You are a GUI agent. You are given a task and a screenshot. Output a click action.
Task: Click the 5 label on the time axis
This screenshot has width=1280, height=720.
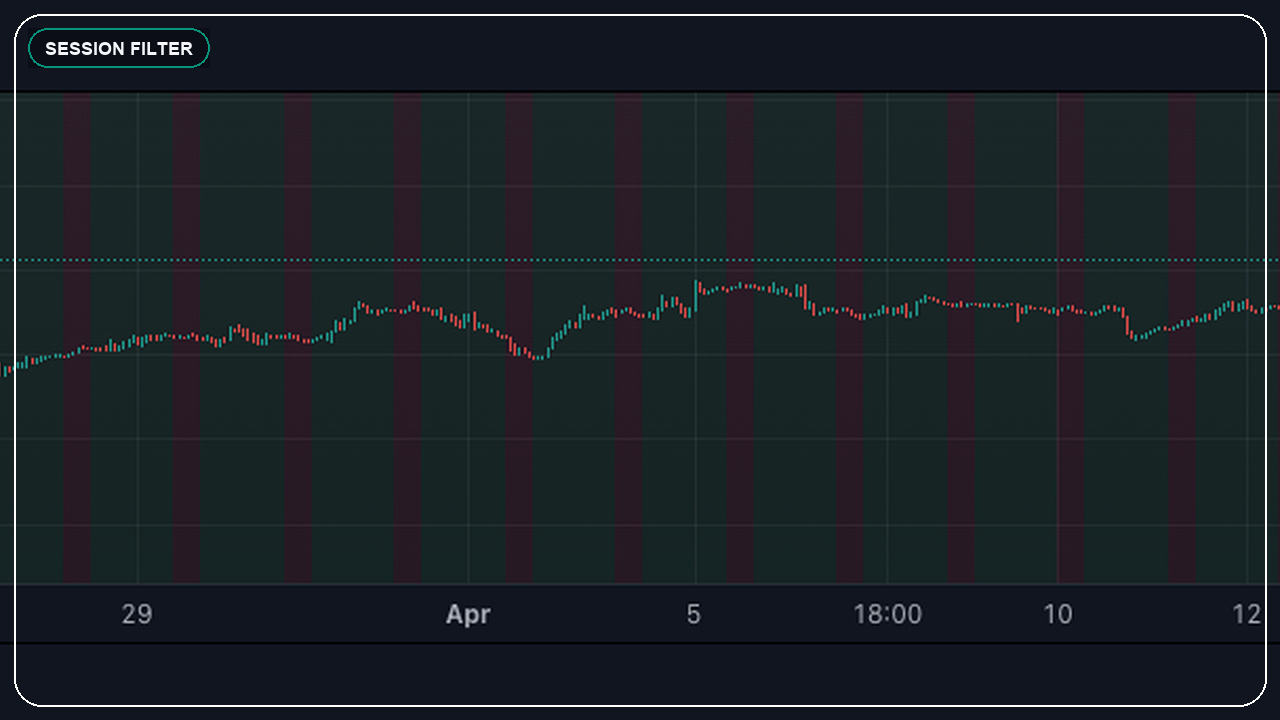tap(693, 615)
